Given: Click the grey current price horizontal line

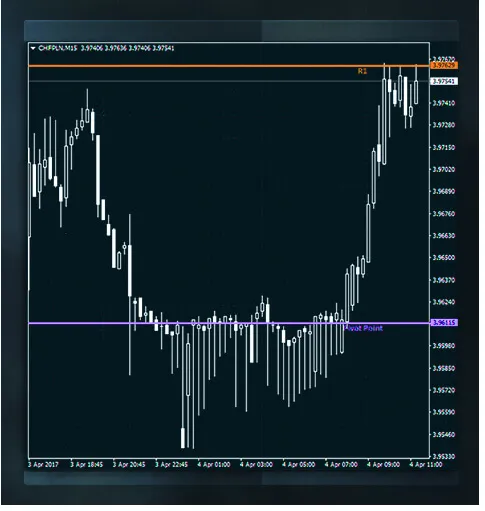Looking at the screenshot, I should click(x=230, y=82).
